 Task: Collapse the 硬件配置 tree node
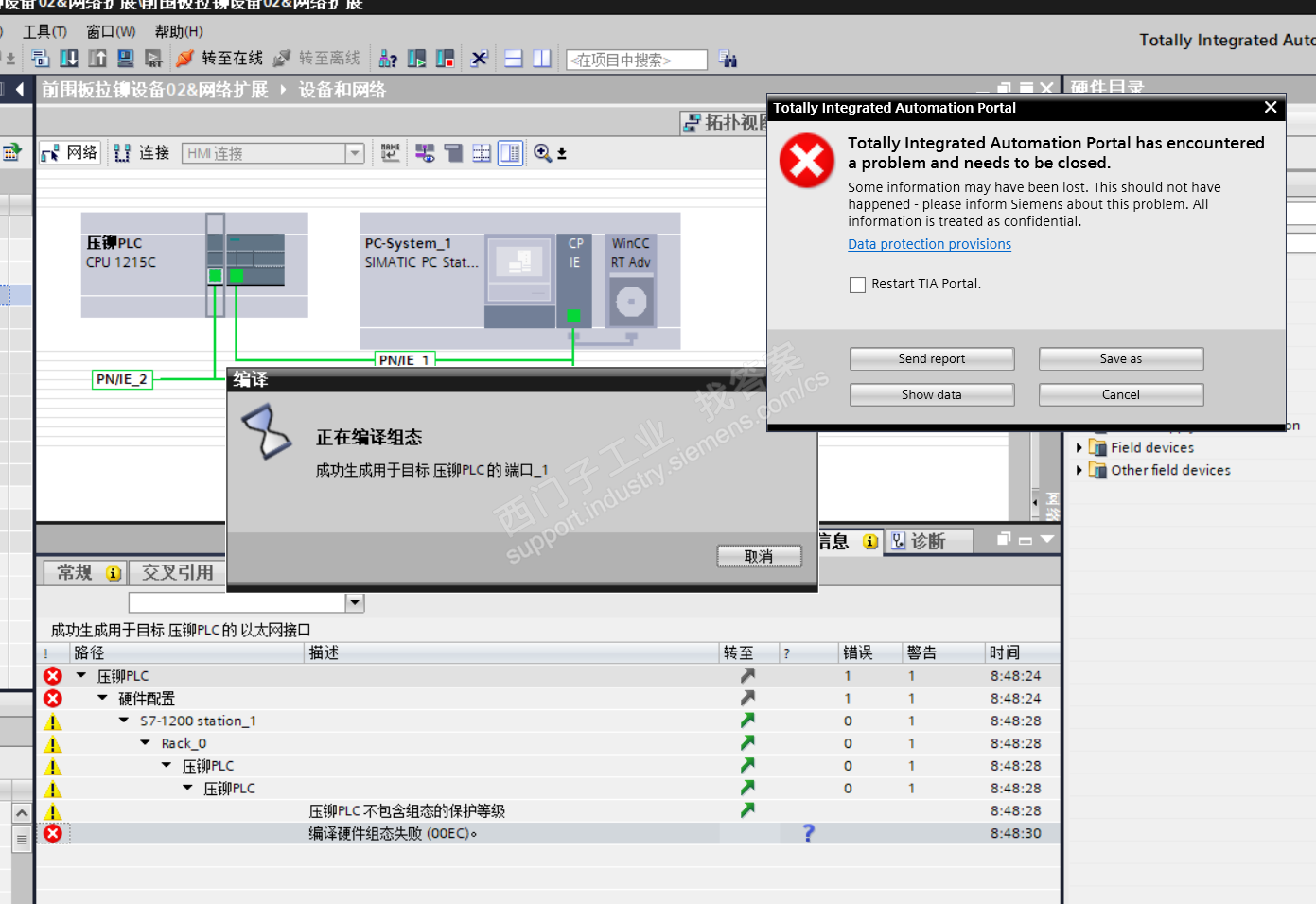point(102,698)
